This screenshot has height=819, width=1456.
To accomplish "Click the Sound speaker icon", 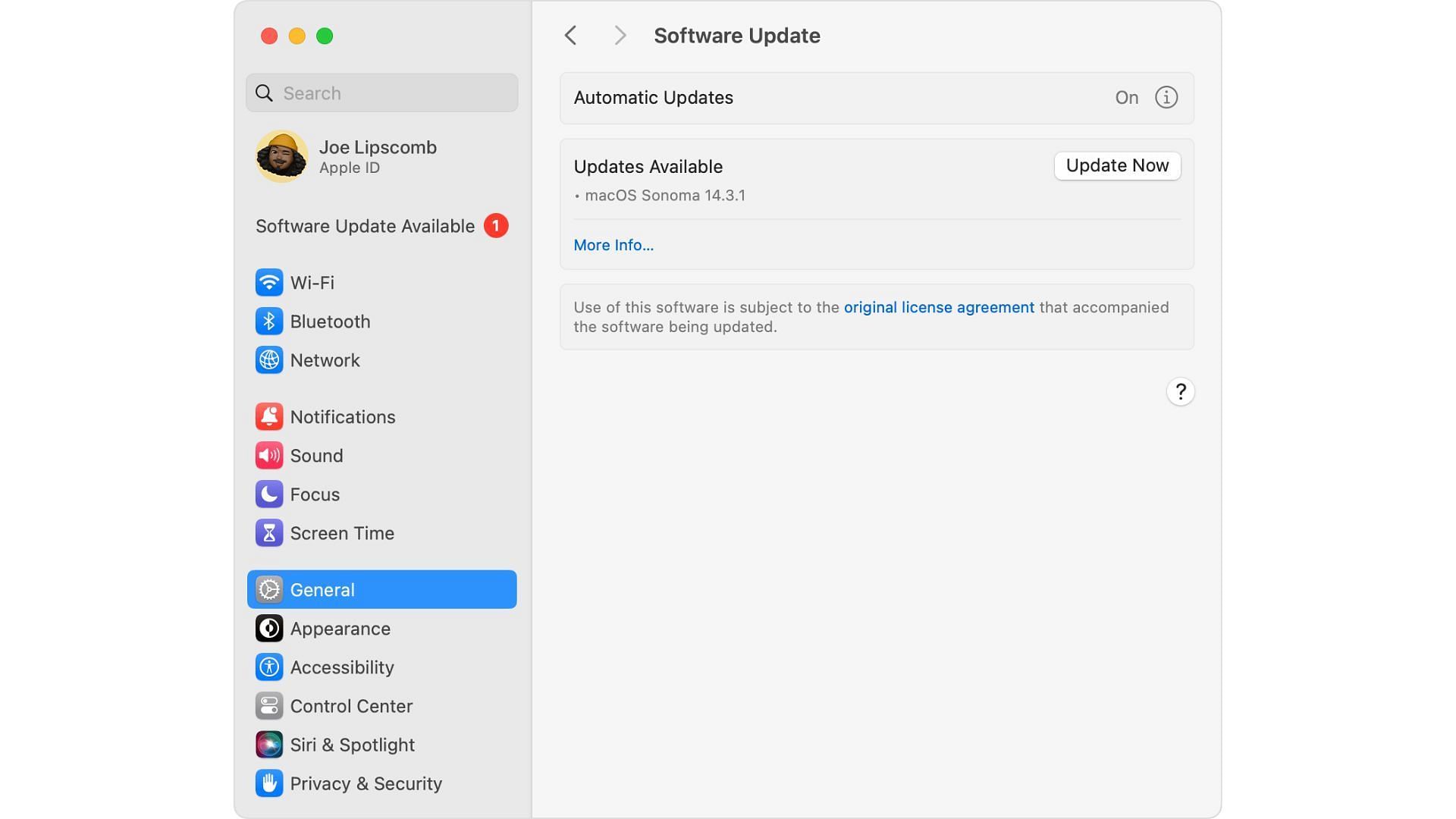I will (268, 456).
